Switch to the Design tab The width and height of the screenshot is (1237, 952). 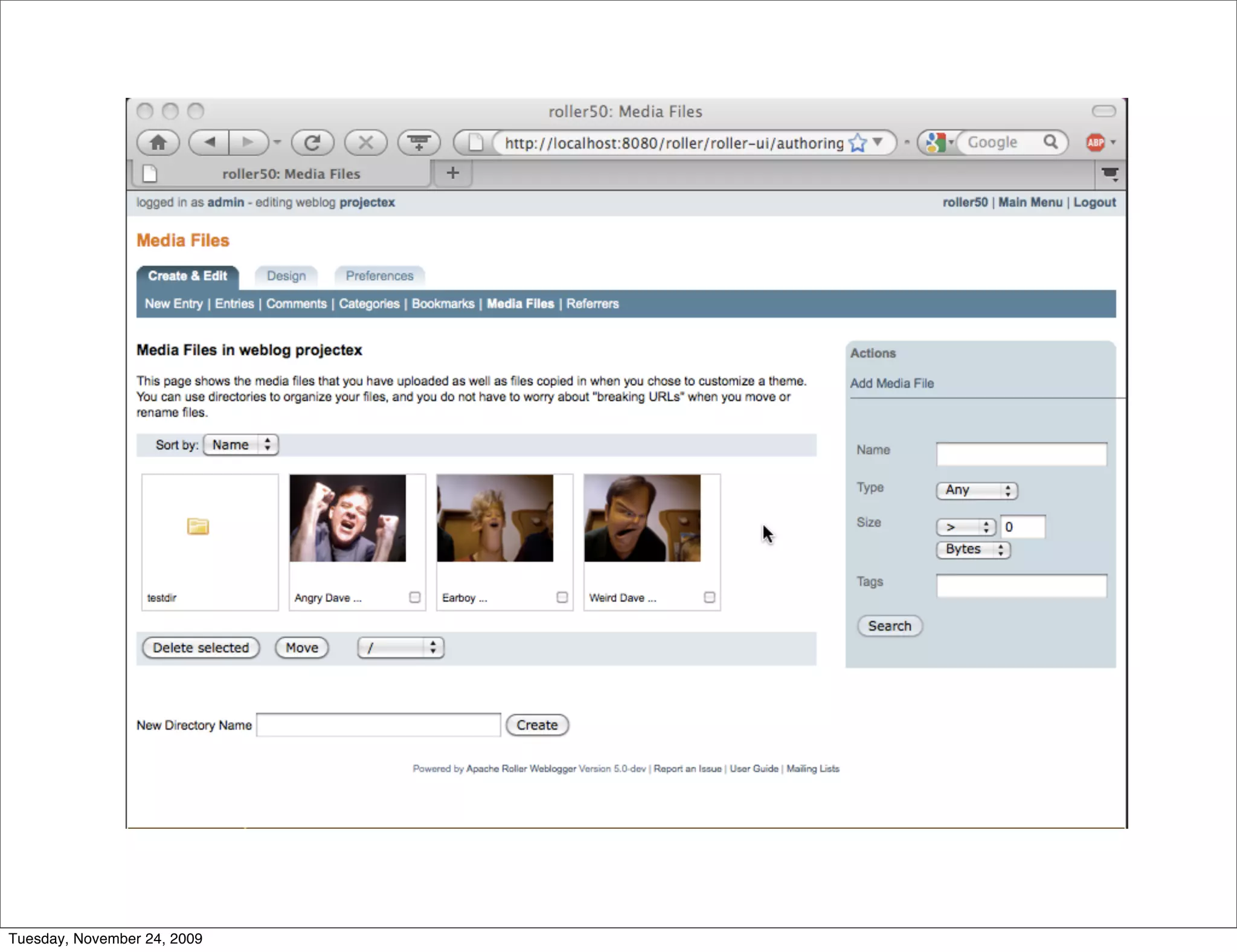click(x=286, y=276)
